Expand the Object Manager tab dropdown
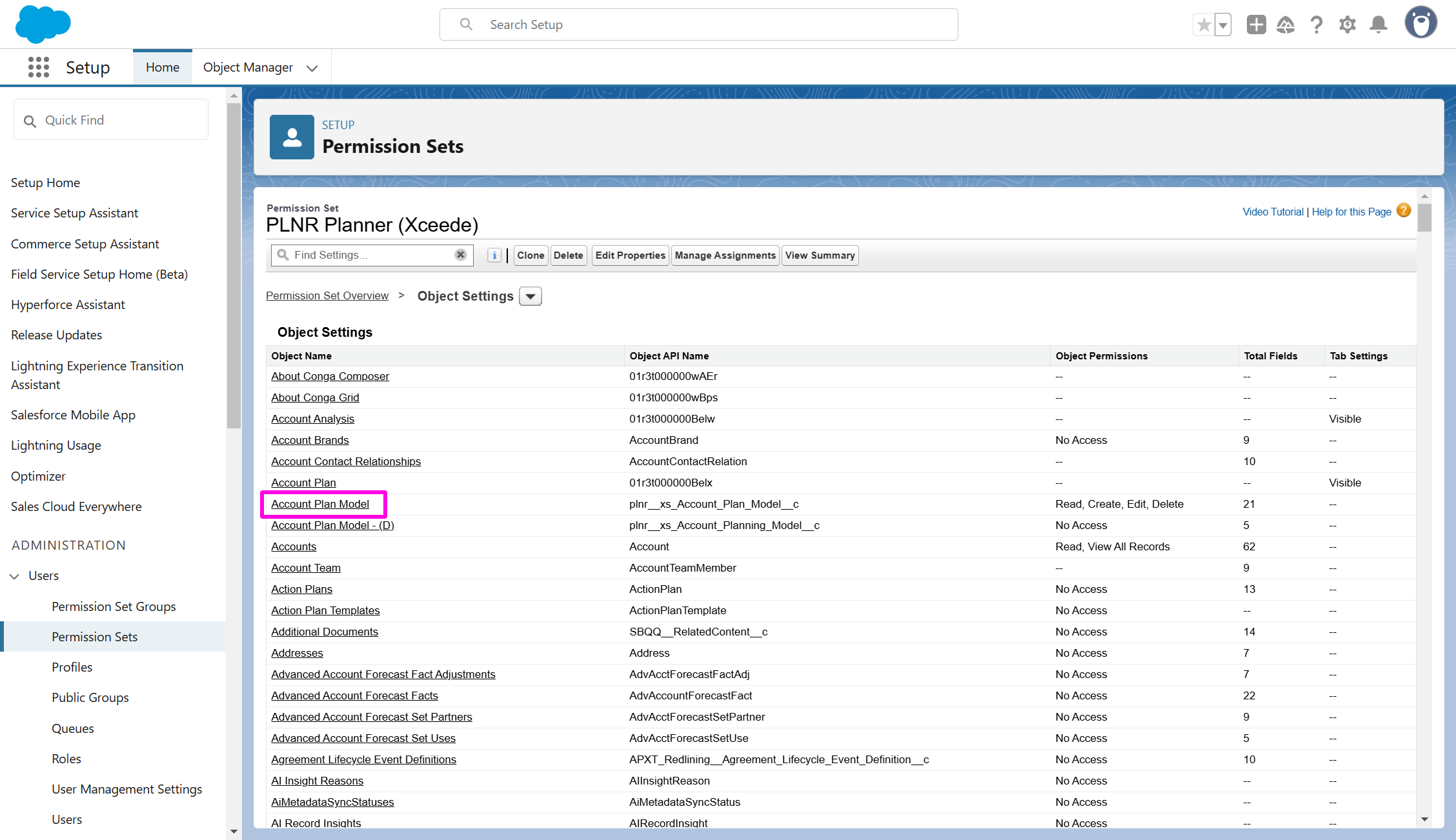Screen dimensions: 1456x840 pyautogui.click(x=312, y=68)
